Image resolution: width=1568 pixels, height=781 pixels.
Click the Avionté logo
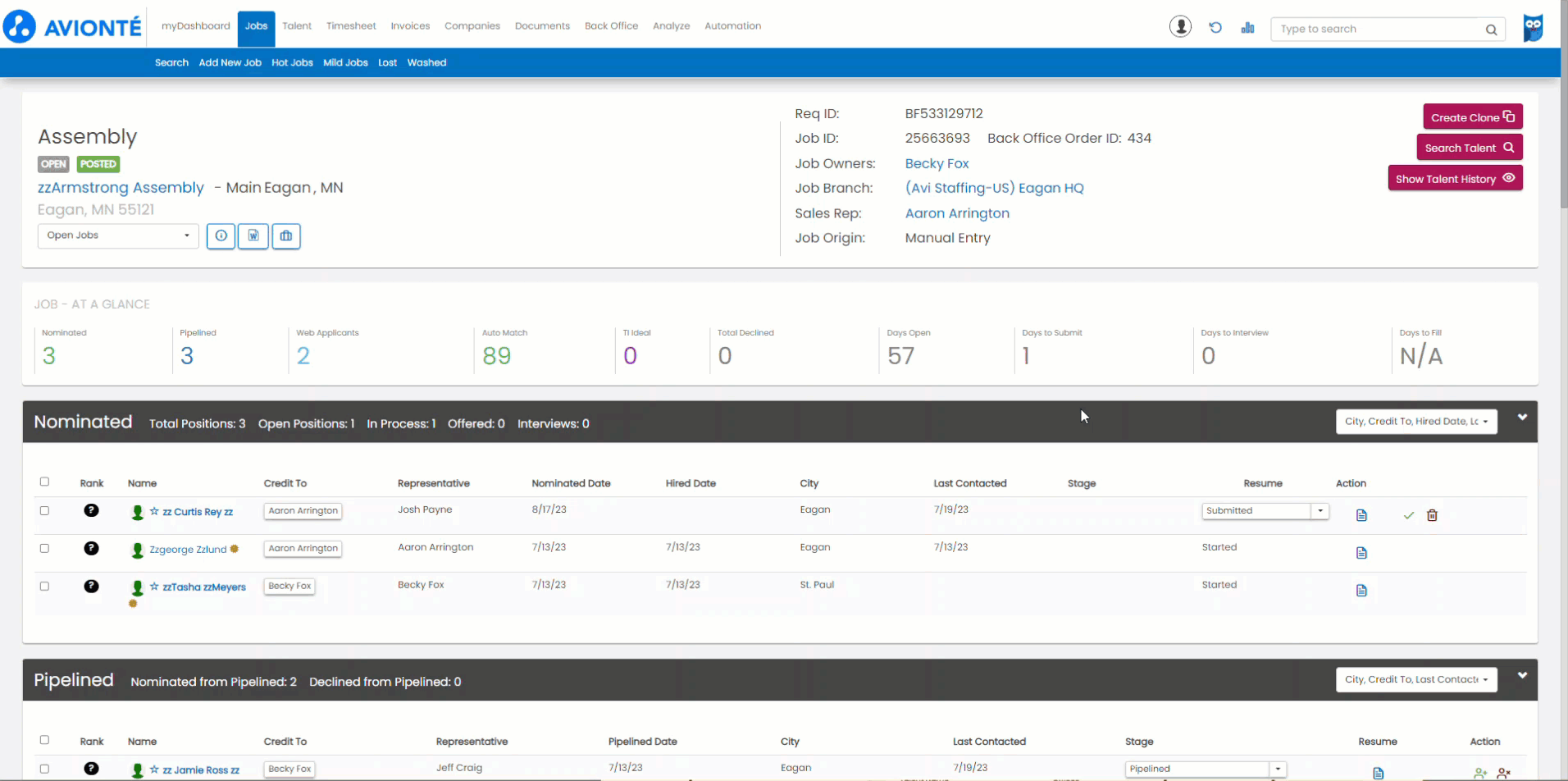[x=73, y=27]
